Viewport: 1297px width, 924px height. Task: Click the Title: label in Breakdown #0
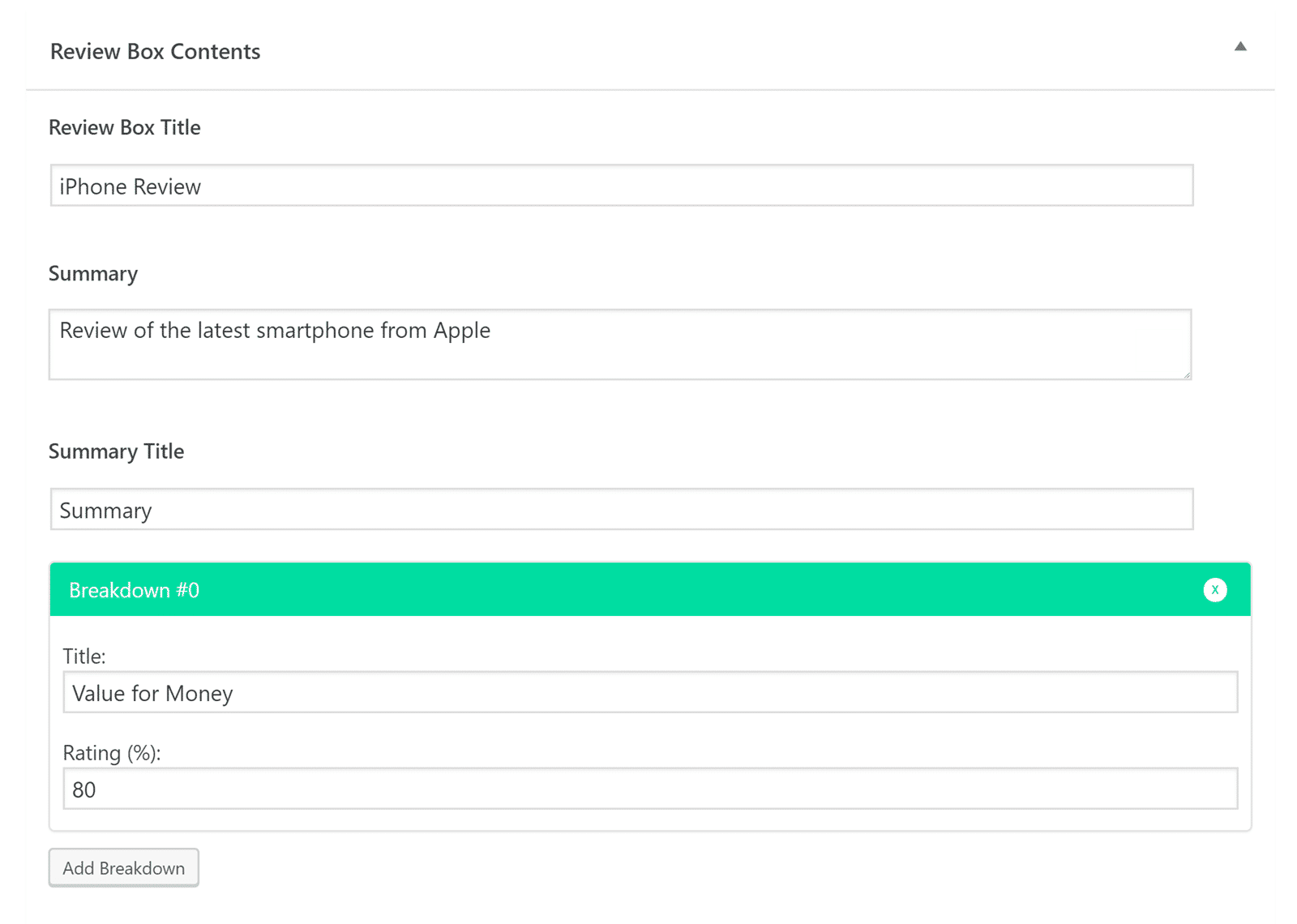tap(84, 657)
